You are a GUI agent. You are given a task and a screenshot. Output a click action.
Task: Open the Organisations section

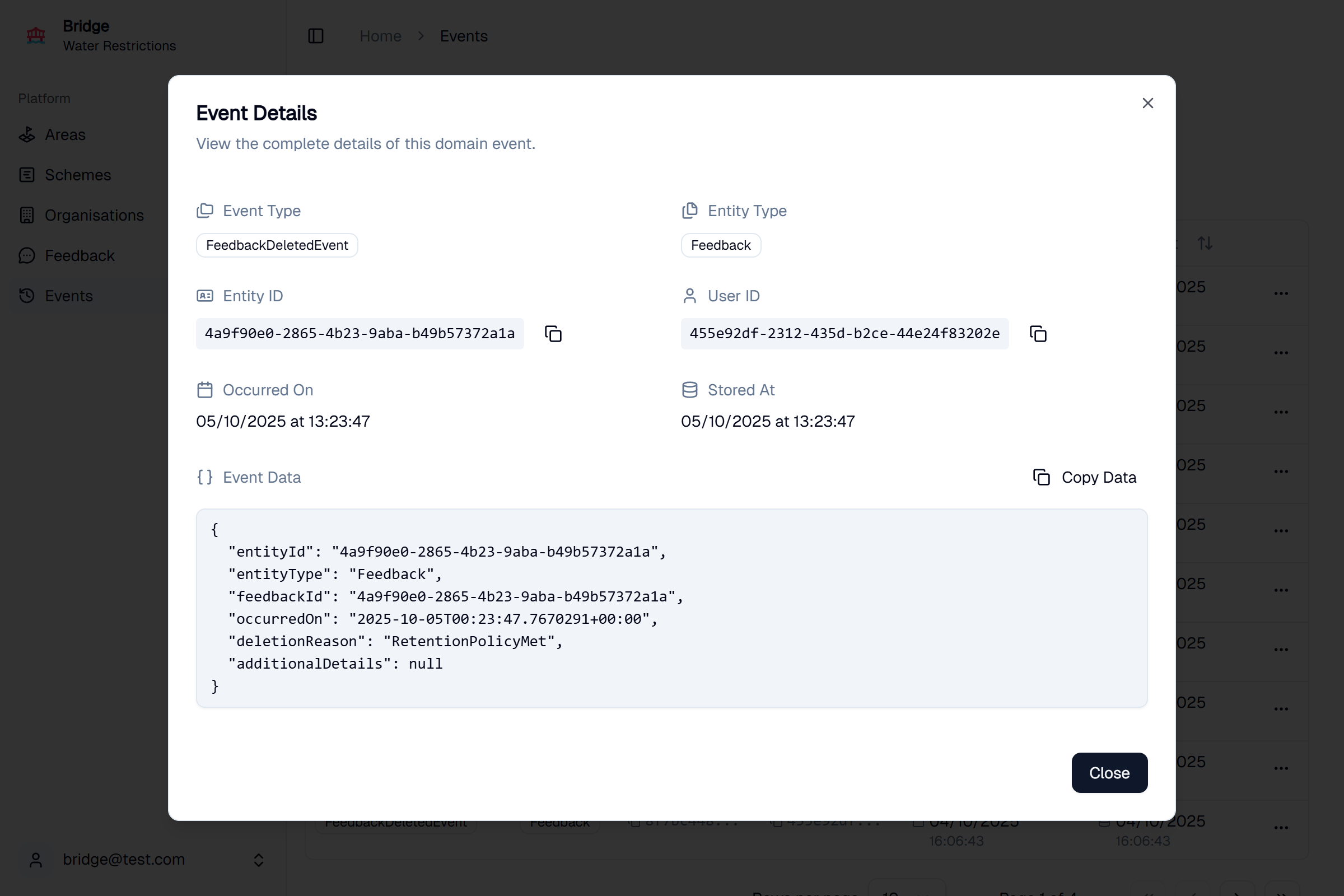(94, 216)
